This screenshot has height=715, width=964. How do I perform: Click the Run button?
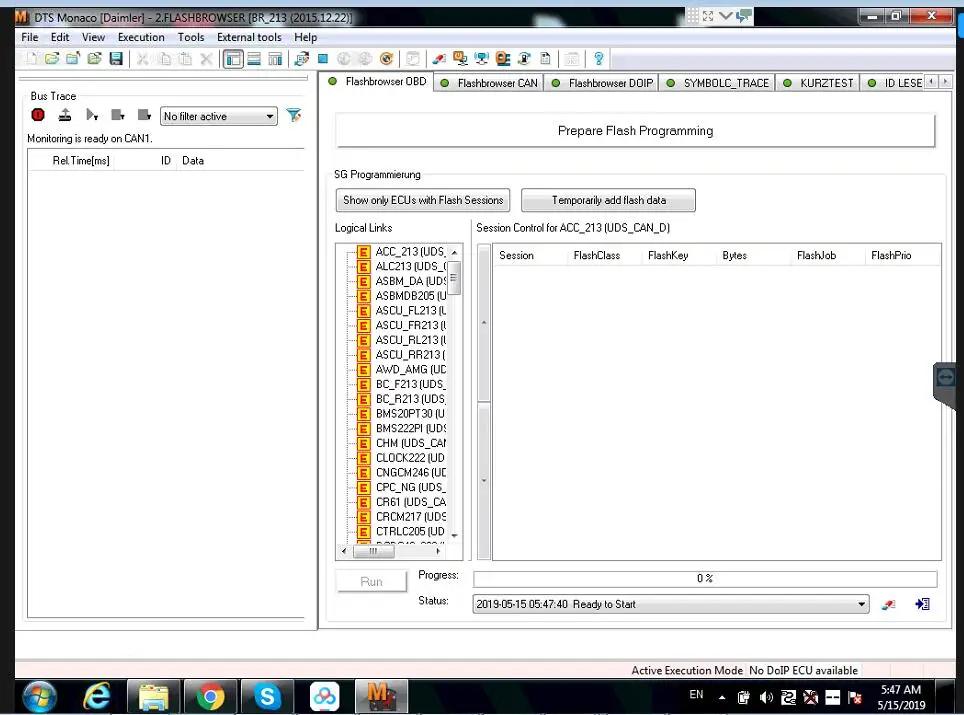click(x=371, y=581)
